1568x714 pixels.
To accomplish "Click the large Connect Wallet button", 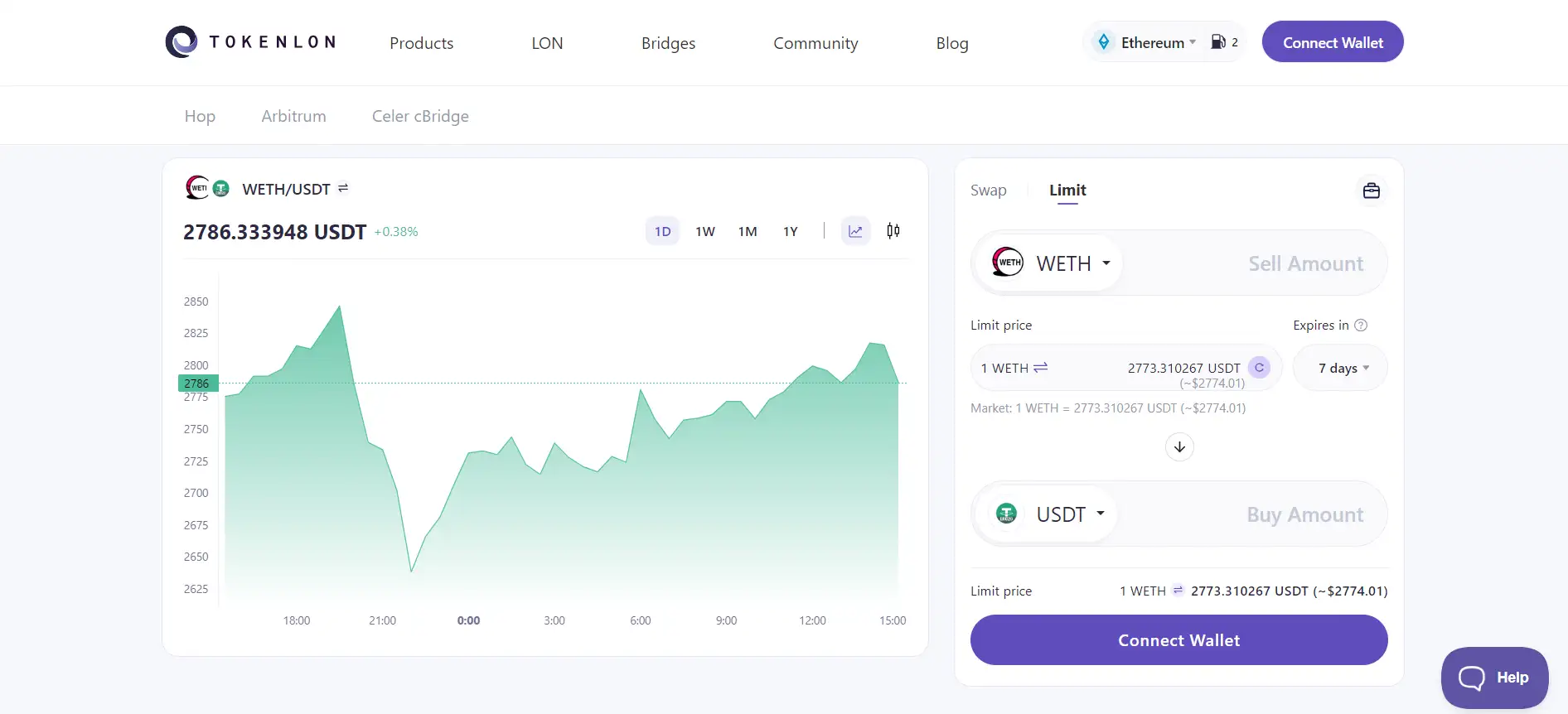I will (x=1178, y=640).
